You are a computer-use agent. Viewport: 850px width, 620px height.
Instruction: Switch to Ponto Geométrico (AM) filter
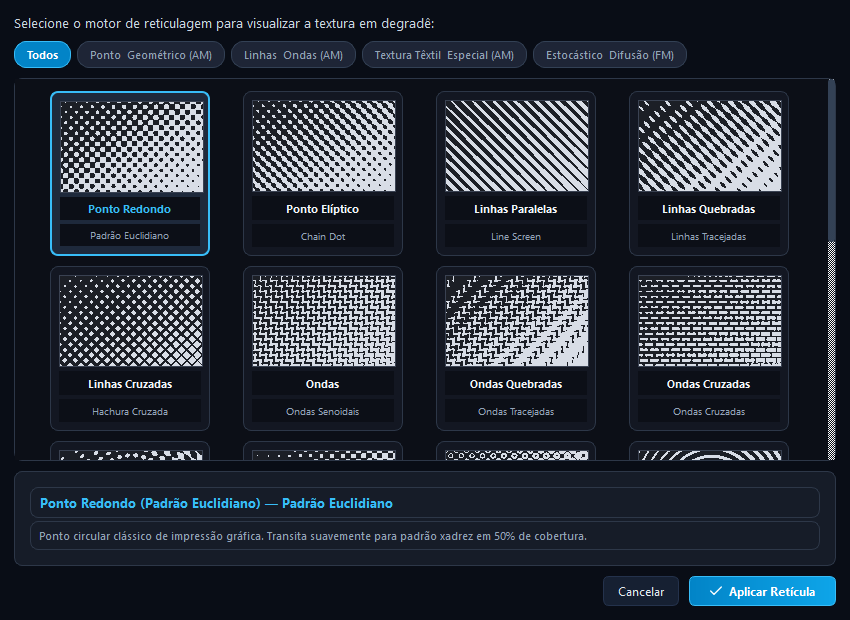(151, 55)
